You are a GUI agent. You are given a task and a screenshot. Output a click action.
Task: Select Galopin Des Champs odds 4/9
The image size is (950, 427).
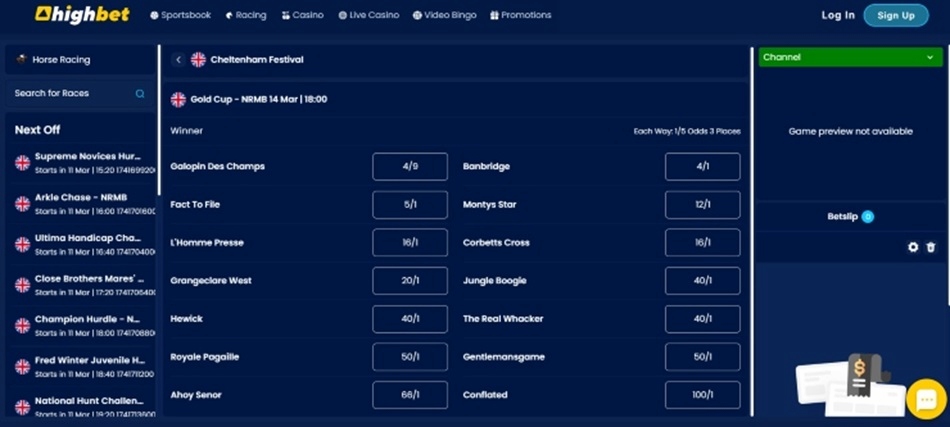(x=410, y=167)
